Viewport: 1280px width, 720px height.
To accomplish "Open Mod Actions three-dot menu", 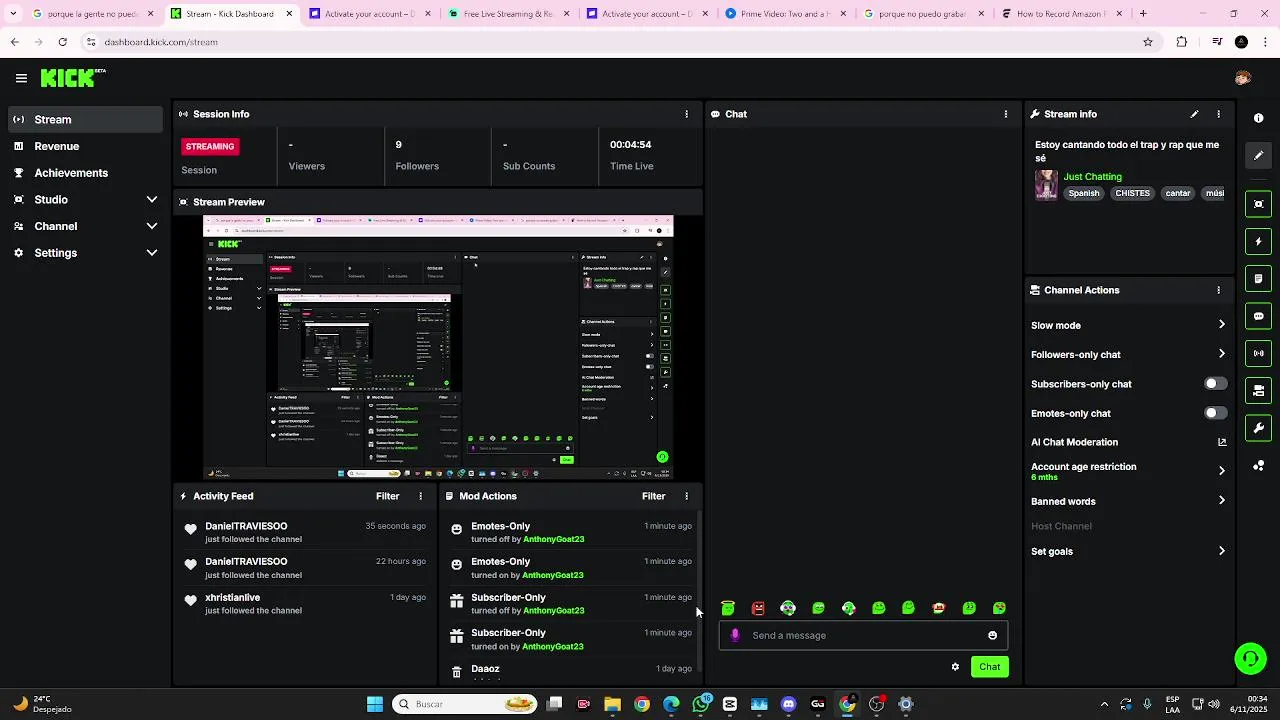I will (686, 496).
